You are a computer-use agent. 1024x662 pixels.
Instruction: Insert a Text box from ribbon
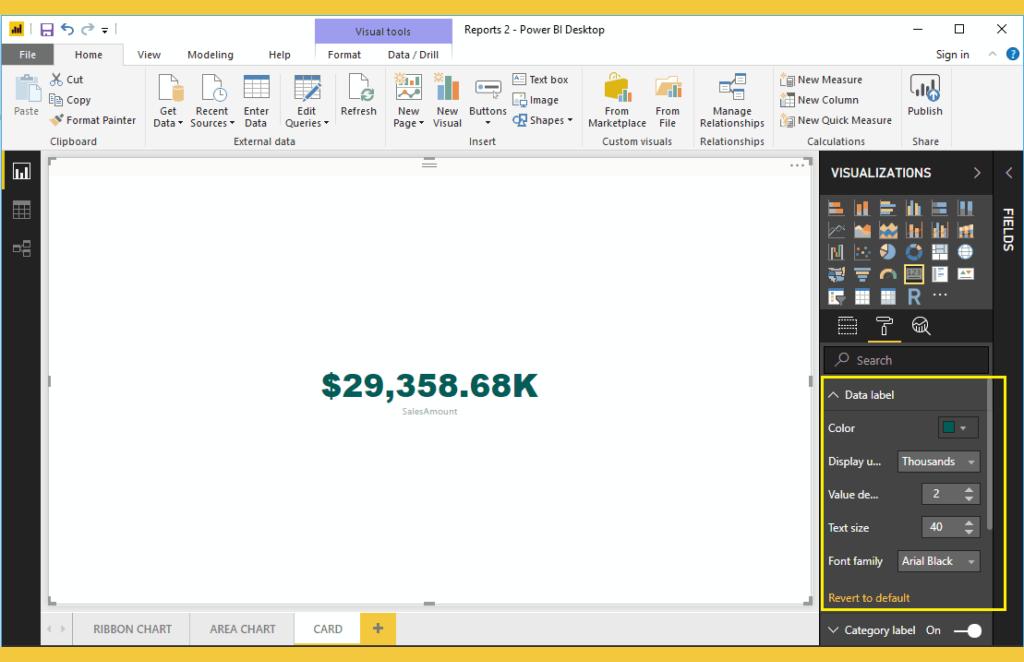540,80
